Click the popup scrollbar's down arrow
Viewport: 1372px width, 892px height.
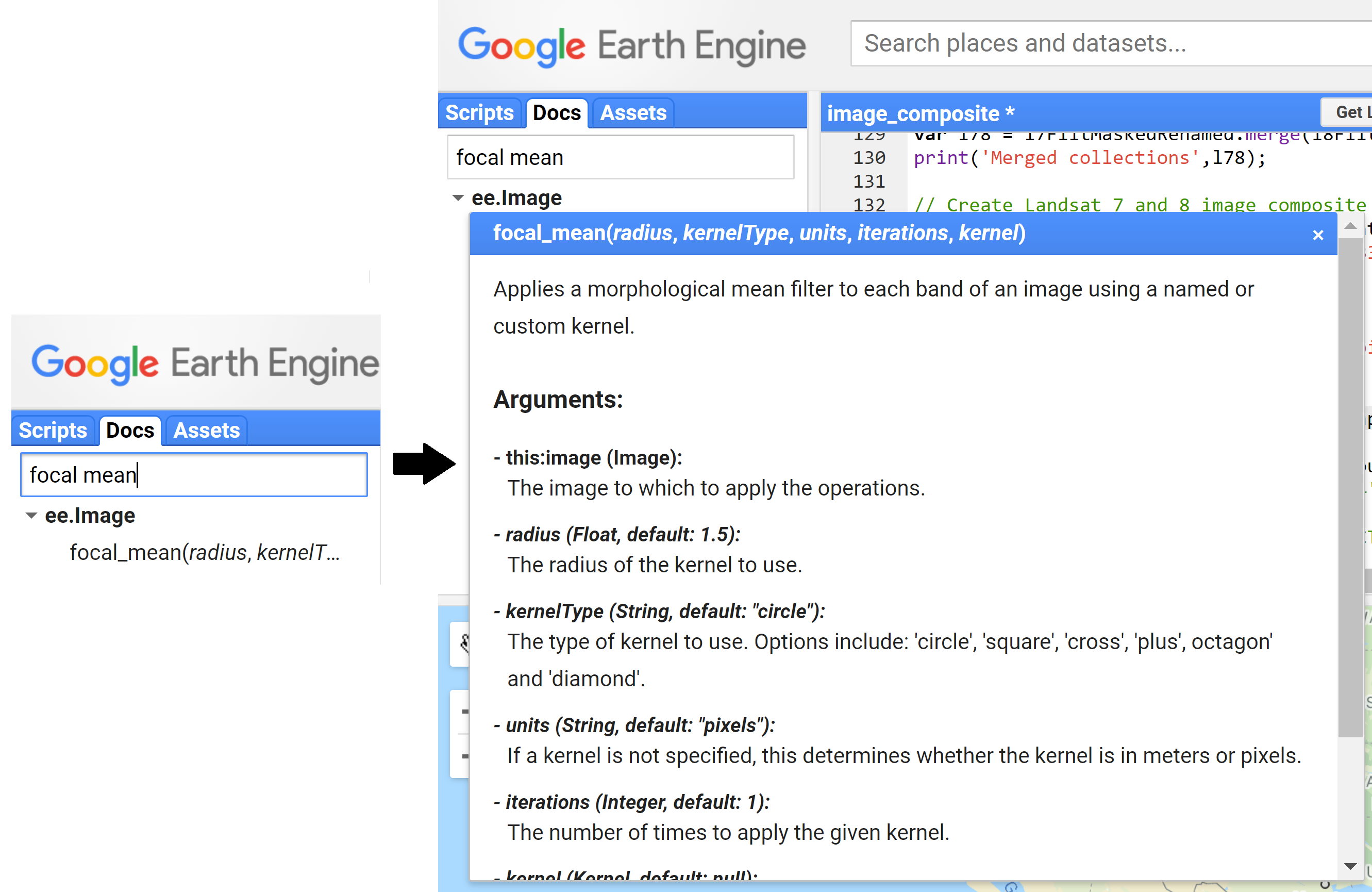(x=1350, y=866)
